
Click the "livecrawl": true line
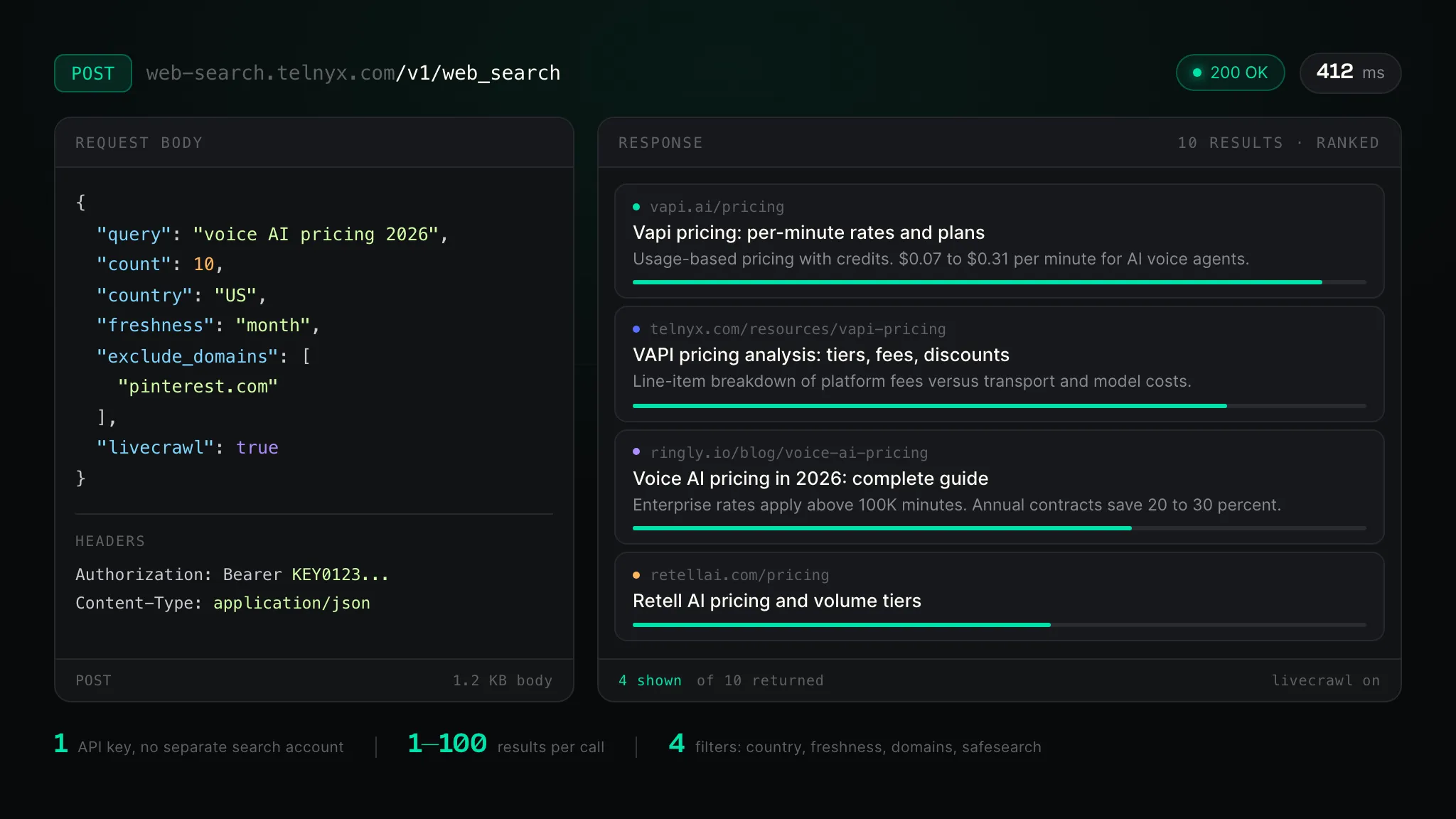[x=188, y=448]
